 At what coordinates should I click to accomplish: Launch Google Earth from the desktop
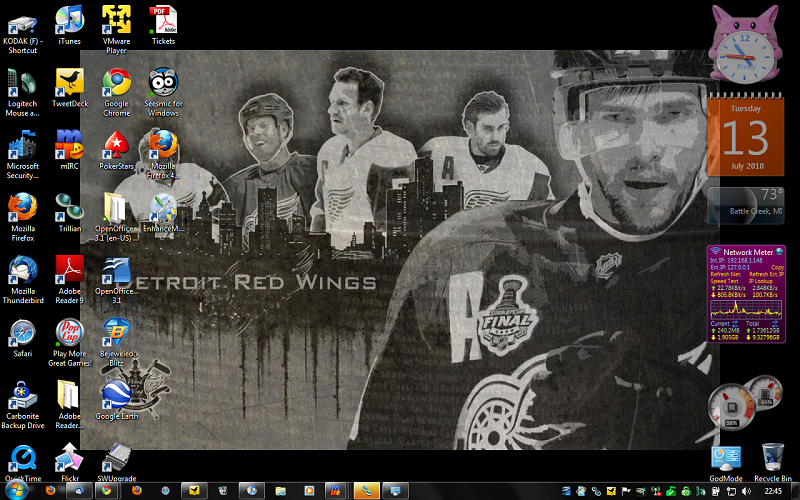pyautogui.click(x=116, y=400)
